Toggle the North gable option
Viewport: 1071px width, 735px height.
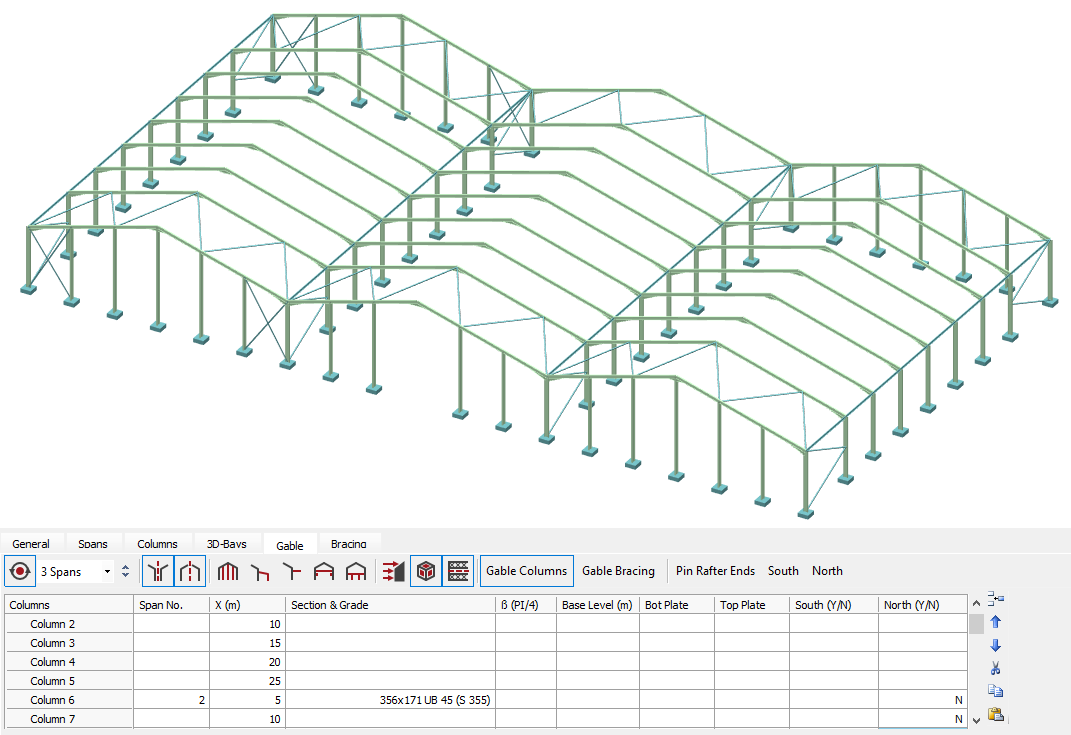pos(827,571)
